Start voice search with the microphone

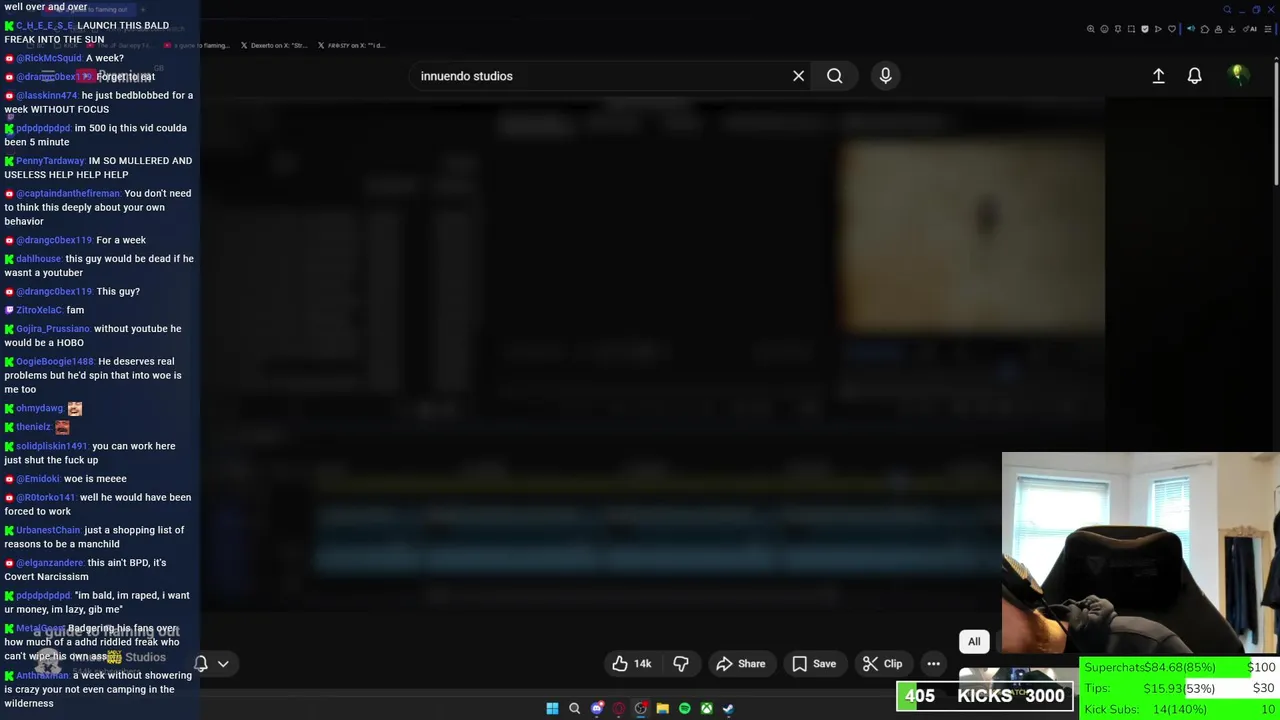(885, 76)
